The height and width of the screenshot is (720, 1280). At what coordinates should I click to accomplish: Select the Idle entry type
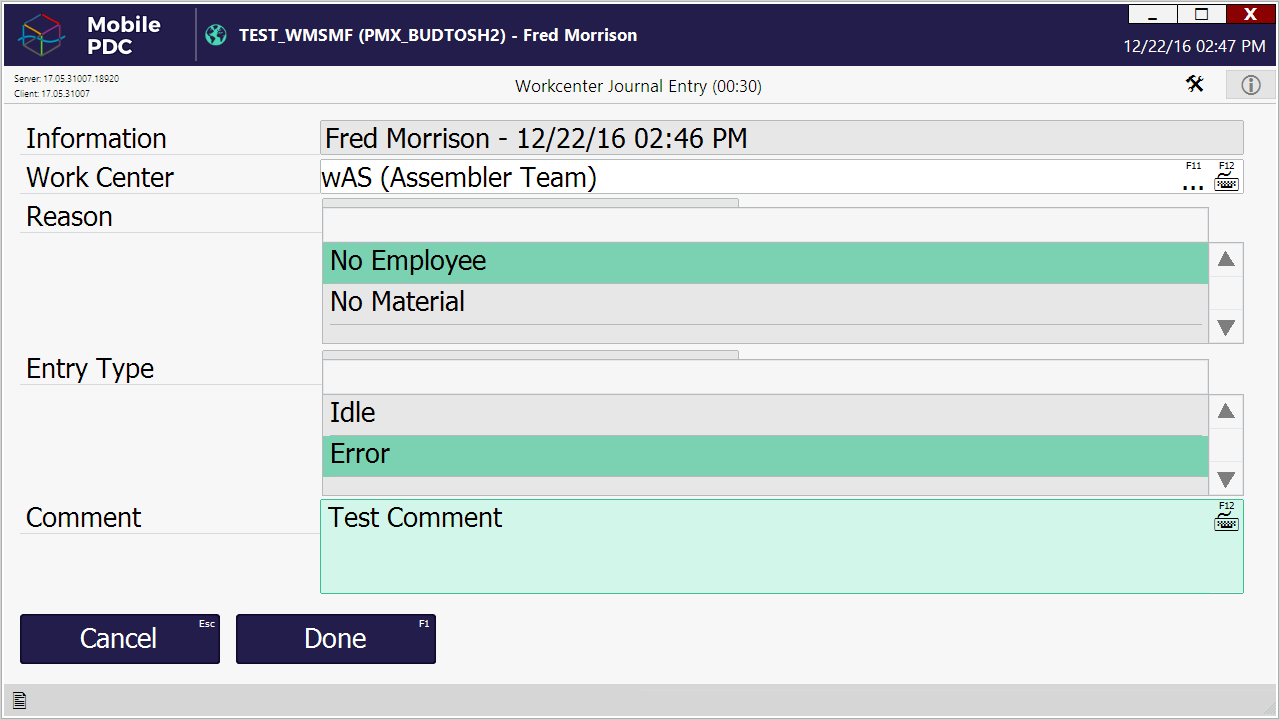point(765,413)
